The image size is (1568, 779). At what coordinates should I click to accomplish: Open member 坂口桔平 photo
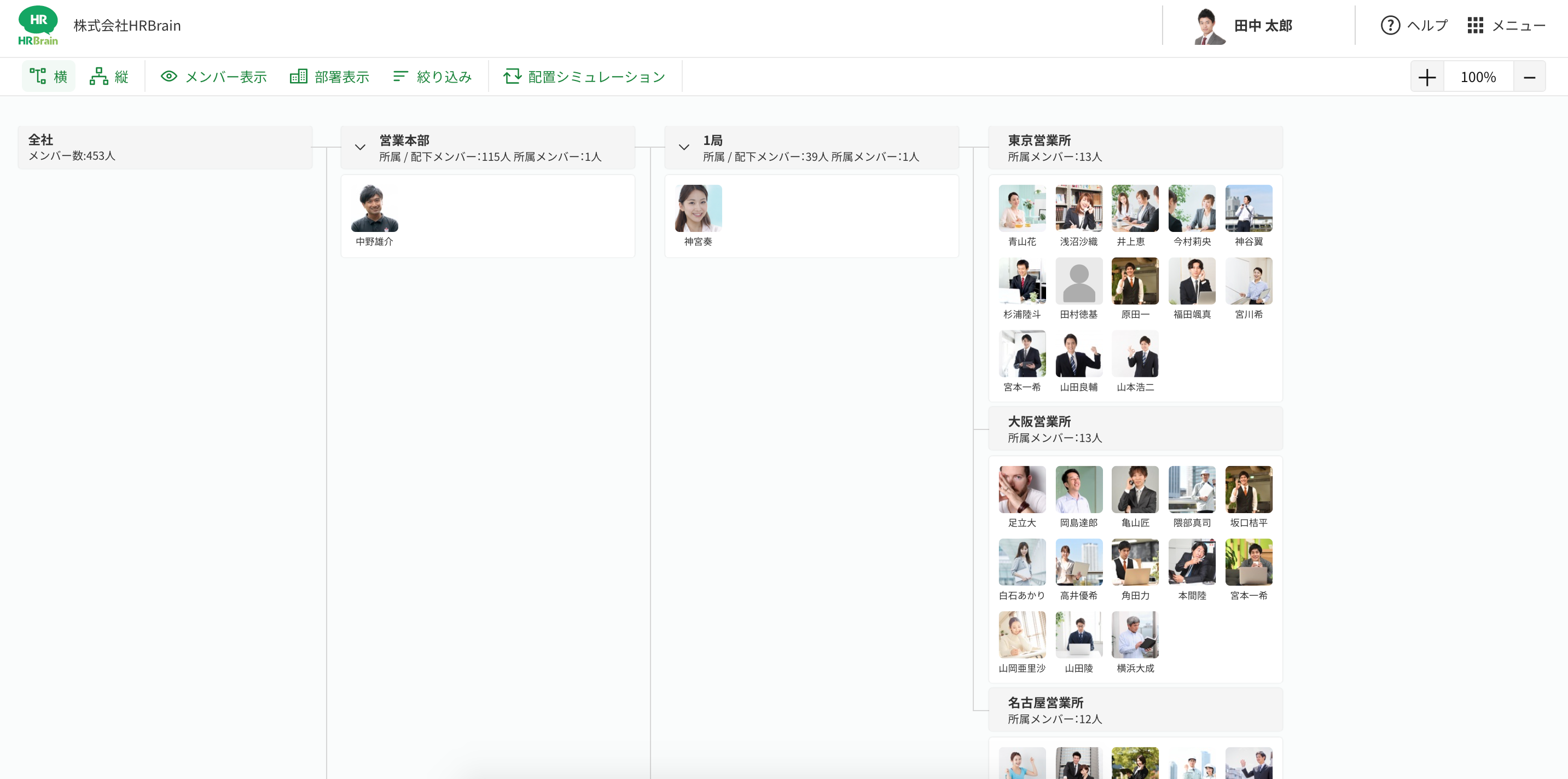(x=1248, y=489)
